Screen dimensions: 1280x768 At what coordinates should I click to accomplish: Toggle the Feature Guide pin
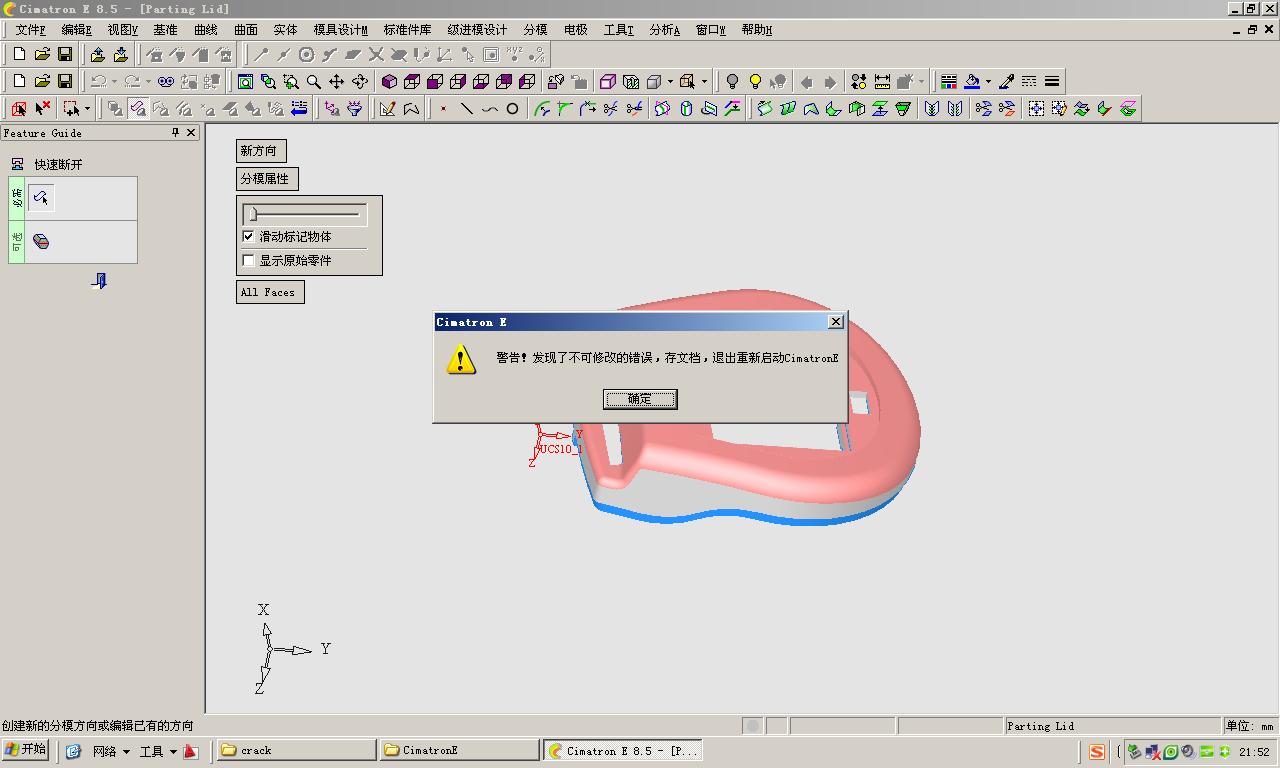pos(175,132)
